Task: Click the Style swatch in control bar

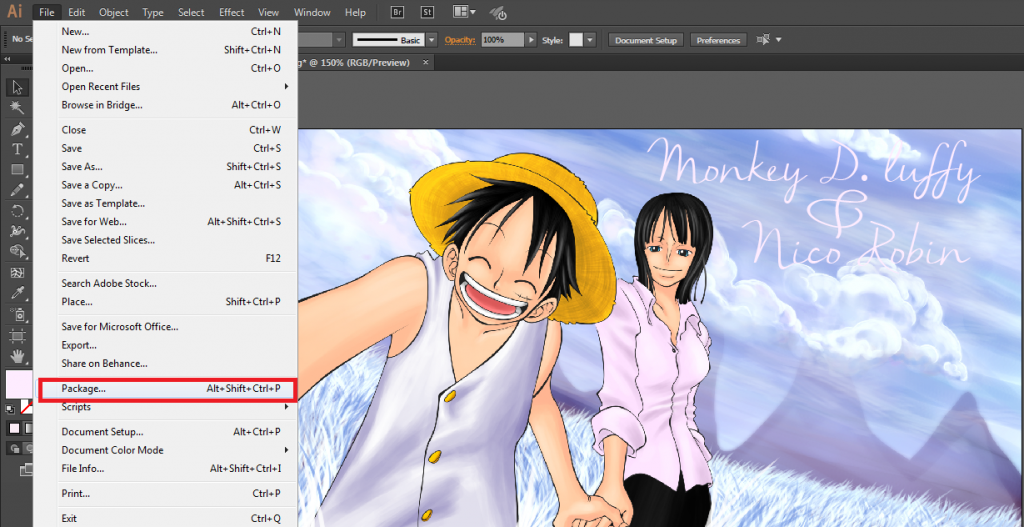Action: click(x=575, y=40)
